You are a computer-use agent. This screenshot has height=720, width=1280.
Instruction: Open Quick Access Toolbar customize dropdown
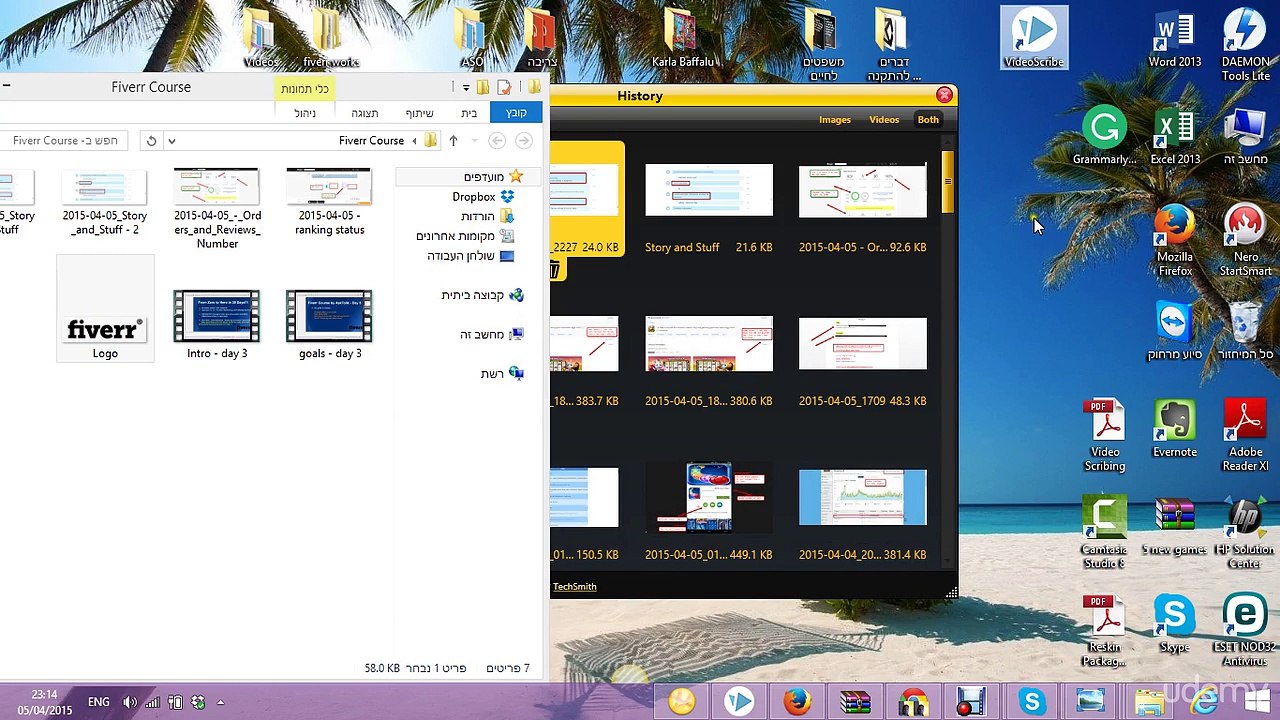pos(465,88)
